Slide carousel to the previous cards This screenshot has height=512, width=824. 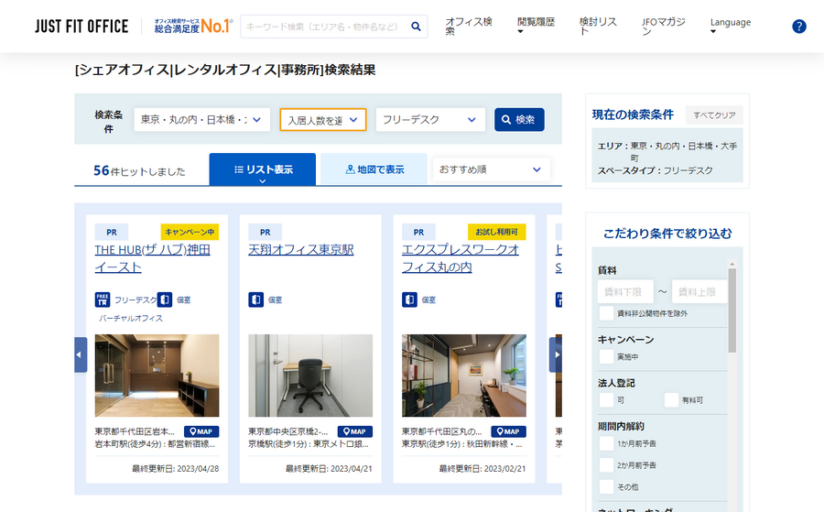click(80, 355)
